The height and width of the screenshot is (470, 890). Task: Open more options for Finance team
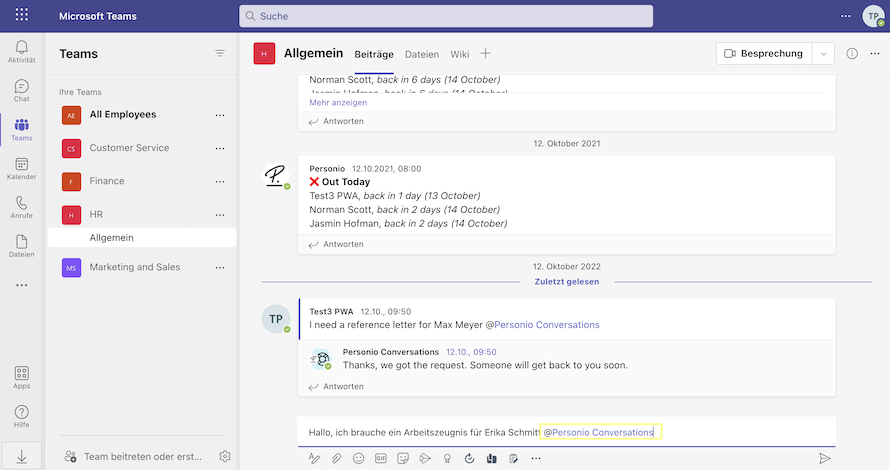click(220, 182)
